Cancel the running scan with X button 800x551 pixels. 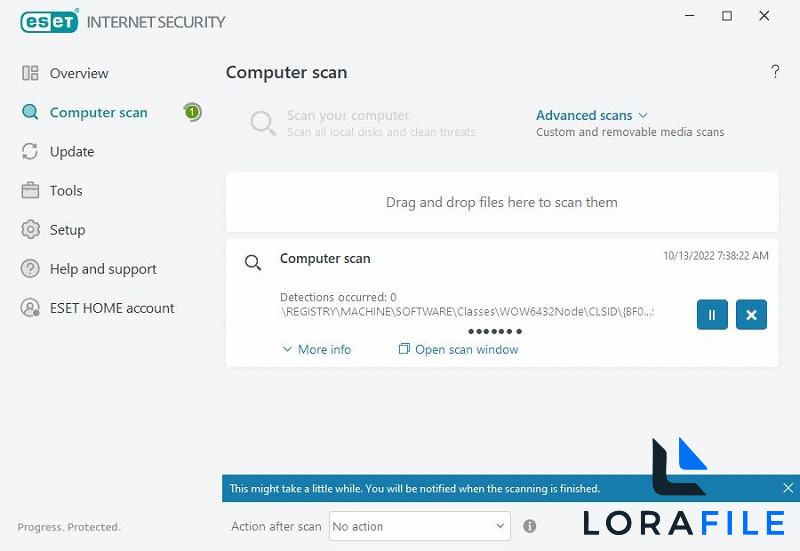coord(751,315)
